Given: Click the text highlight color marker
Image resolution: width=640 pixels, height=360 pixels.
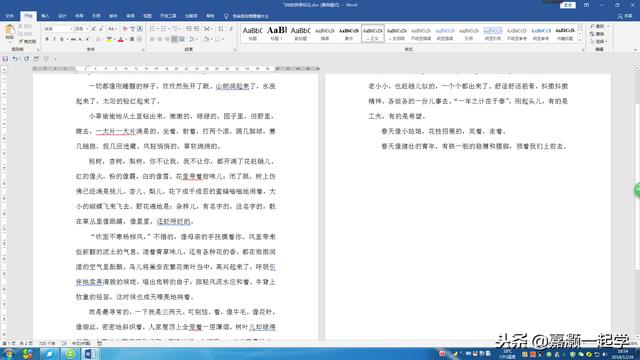Looking at the screenshot, I should coord(109,39).
